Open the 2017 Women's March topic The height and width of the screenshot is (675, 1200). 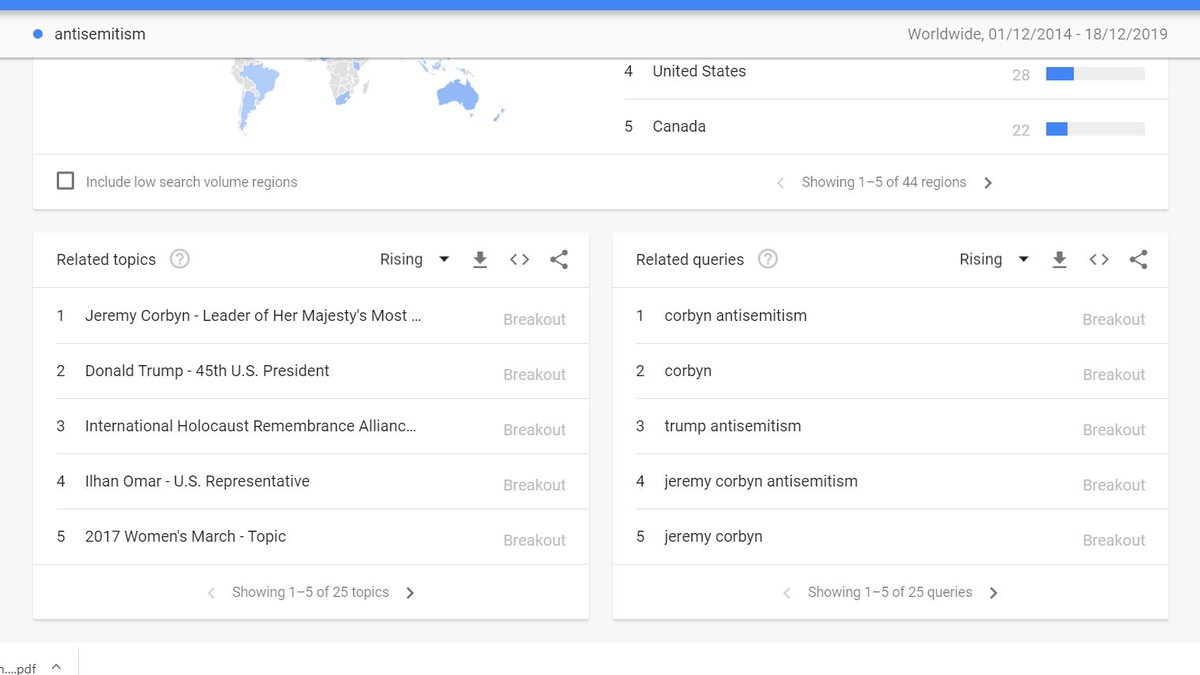[185, 537]
